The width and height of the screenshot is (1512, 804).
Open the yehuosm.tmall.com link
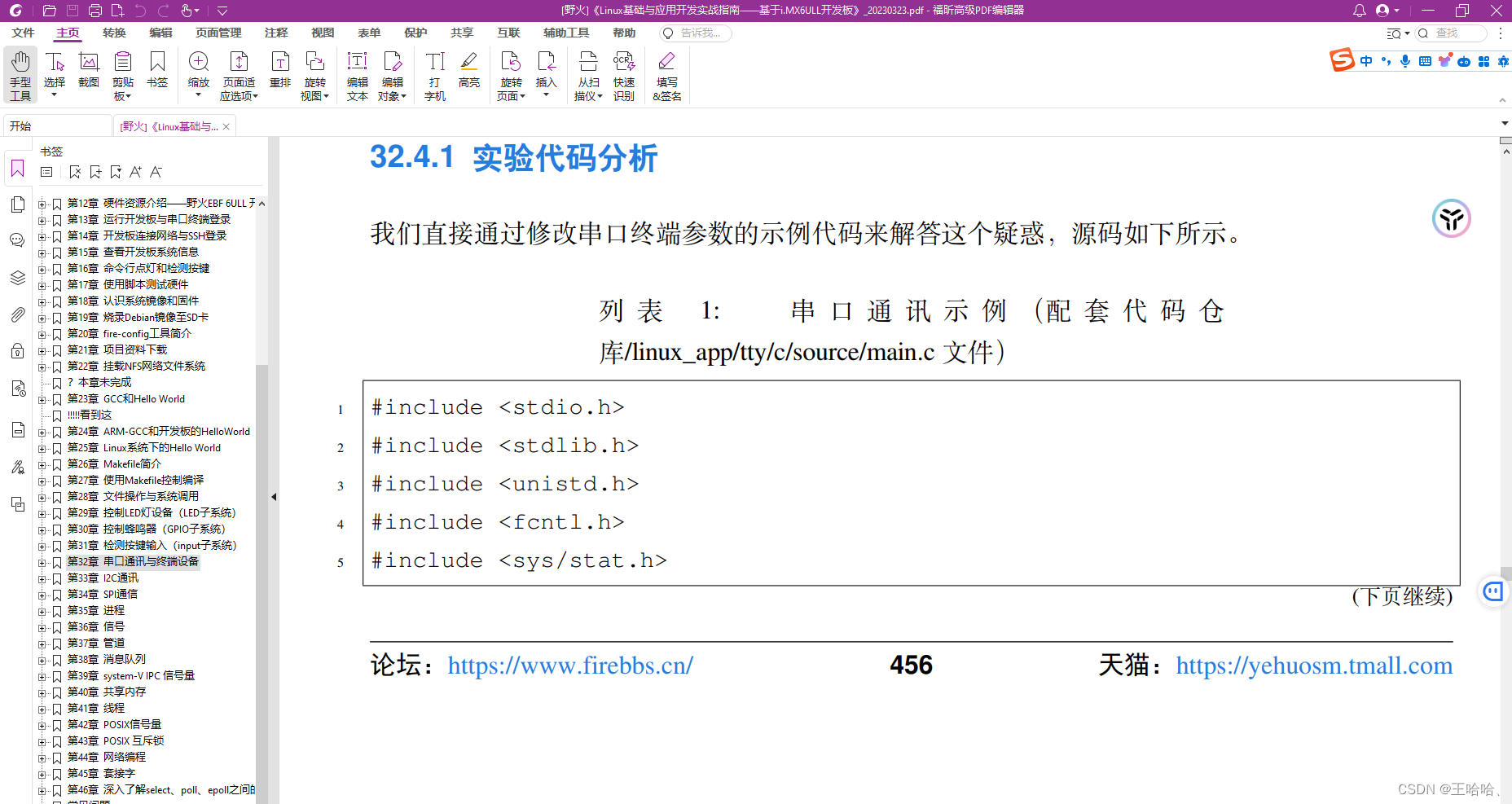click(x=1314, y=666)
